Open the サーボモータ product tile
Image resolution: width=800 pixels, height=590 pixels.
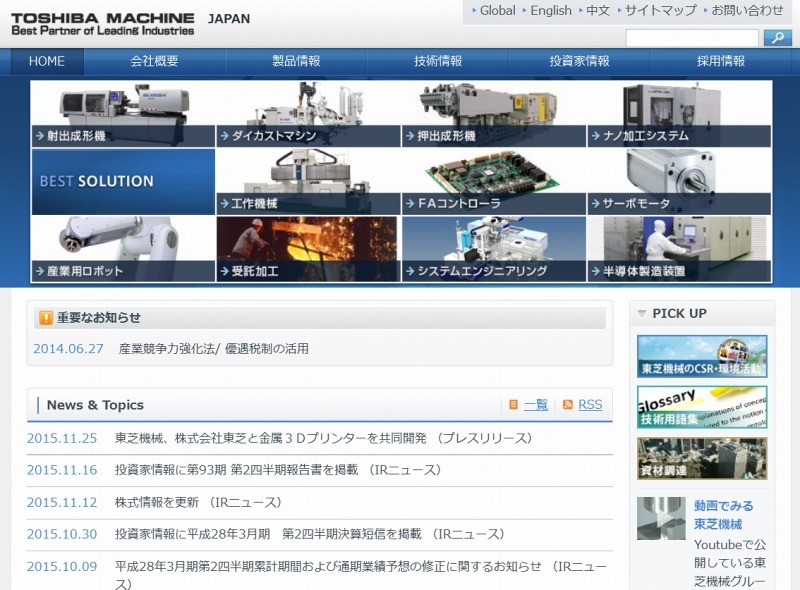click(679, 182)
